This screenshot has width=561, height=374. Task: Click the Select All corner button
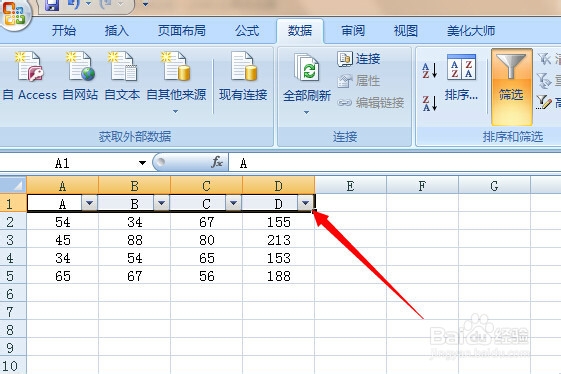click(x=13, y=185)
